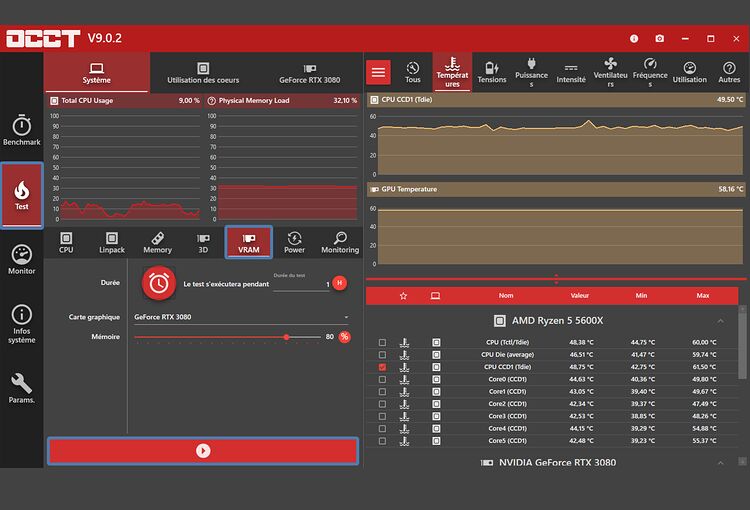Viewport: 750px width, 510px height.
Task: Open the Benchmark section
Action: click(x=22, y=130)
